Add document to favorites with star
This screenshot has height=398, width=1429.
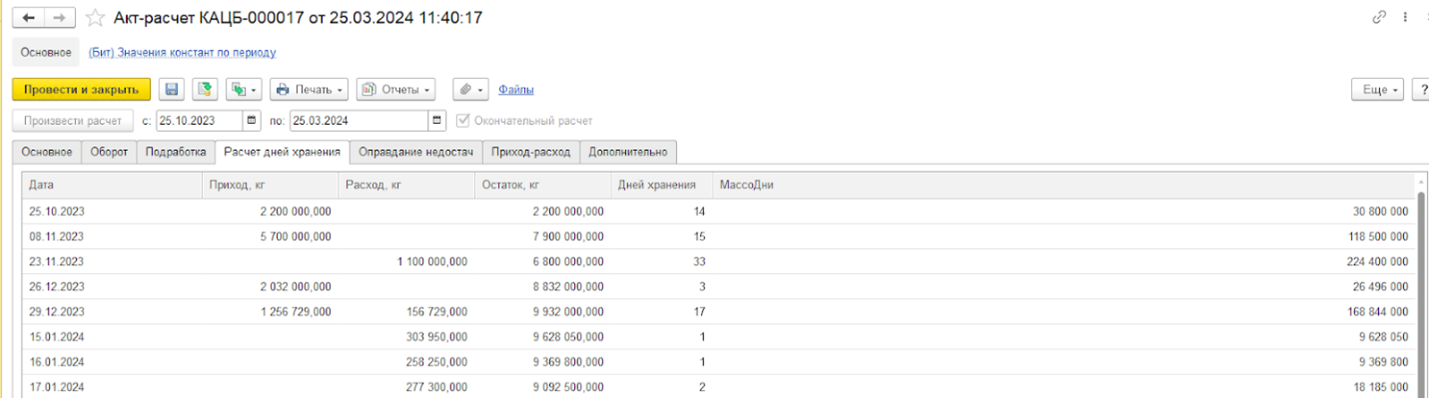click(95, 18)
